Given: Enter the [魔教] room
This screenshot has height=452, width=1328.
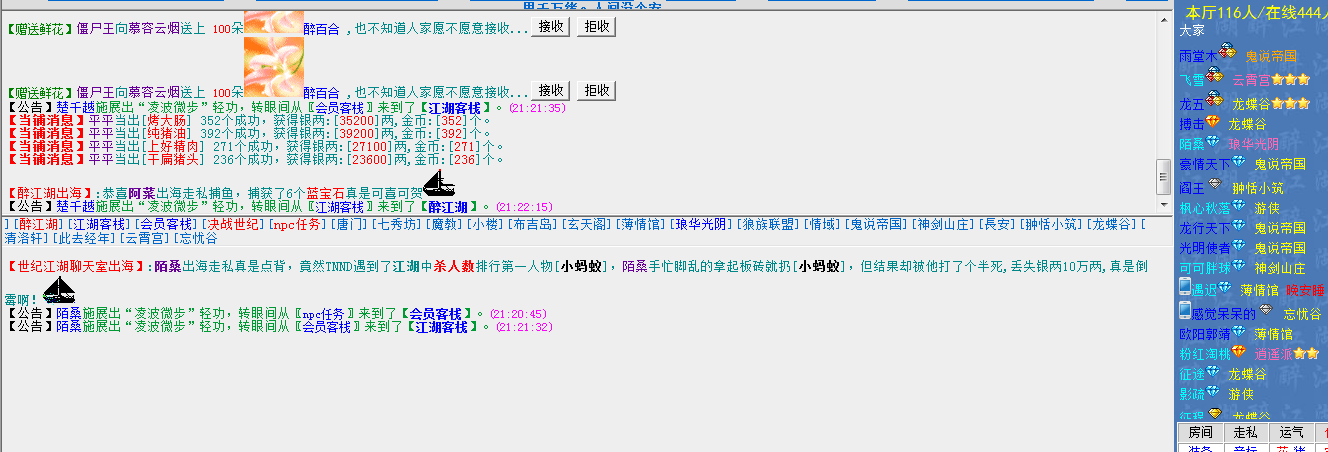Looking at the screenshot, I should 445,223.
